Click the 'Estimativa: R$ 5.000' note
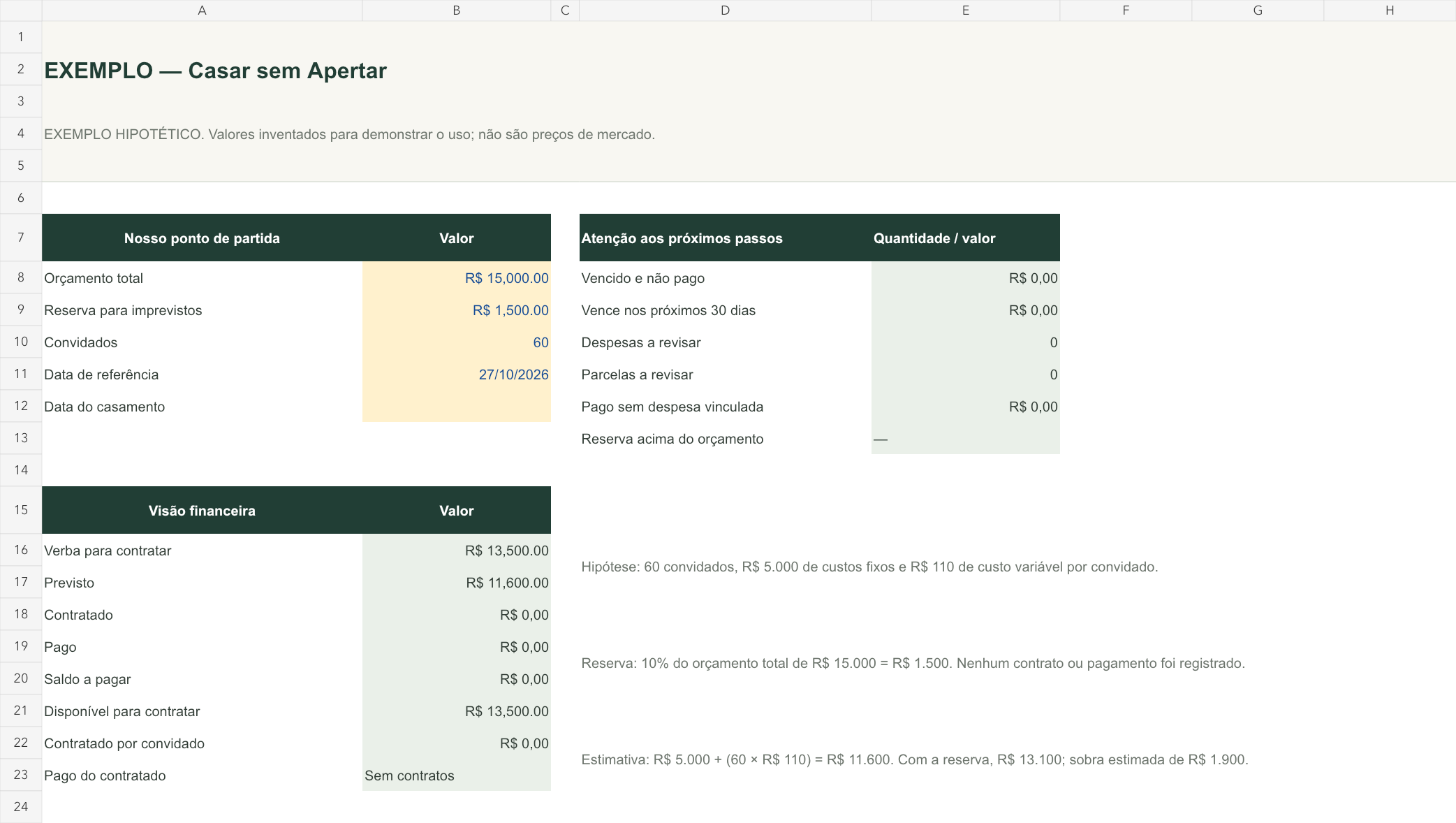 (915, 759)
